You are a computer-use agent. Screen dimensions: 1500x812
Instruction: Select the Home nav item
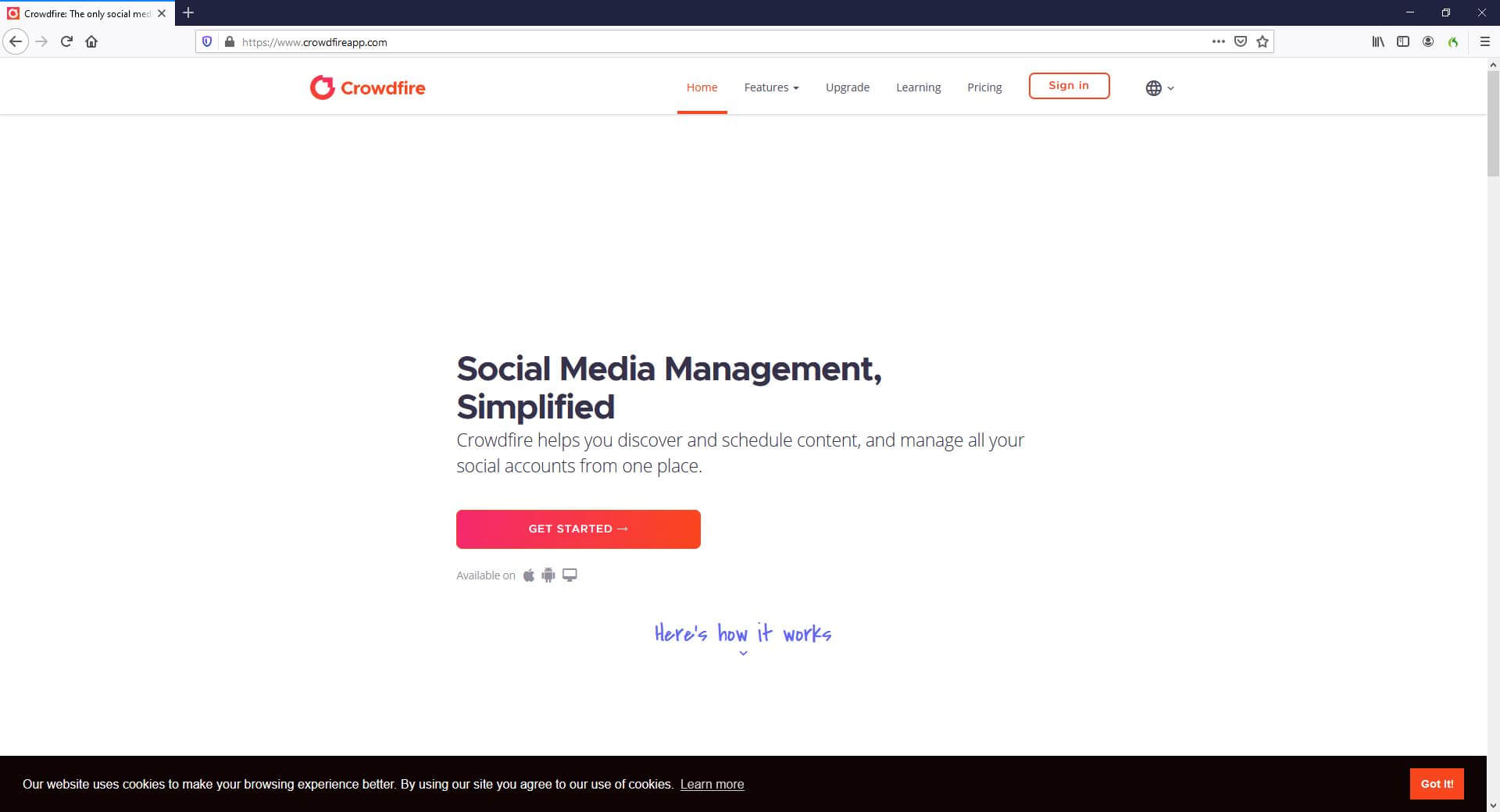point(702,87)
